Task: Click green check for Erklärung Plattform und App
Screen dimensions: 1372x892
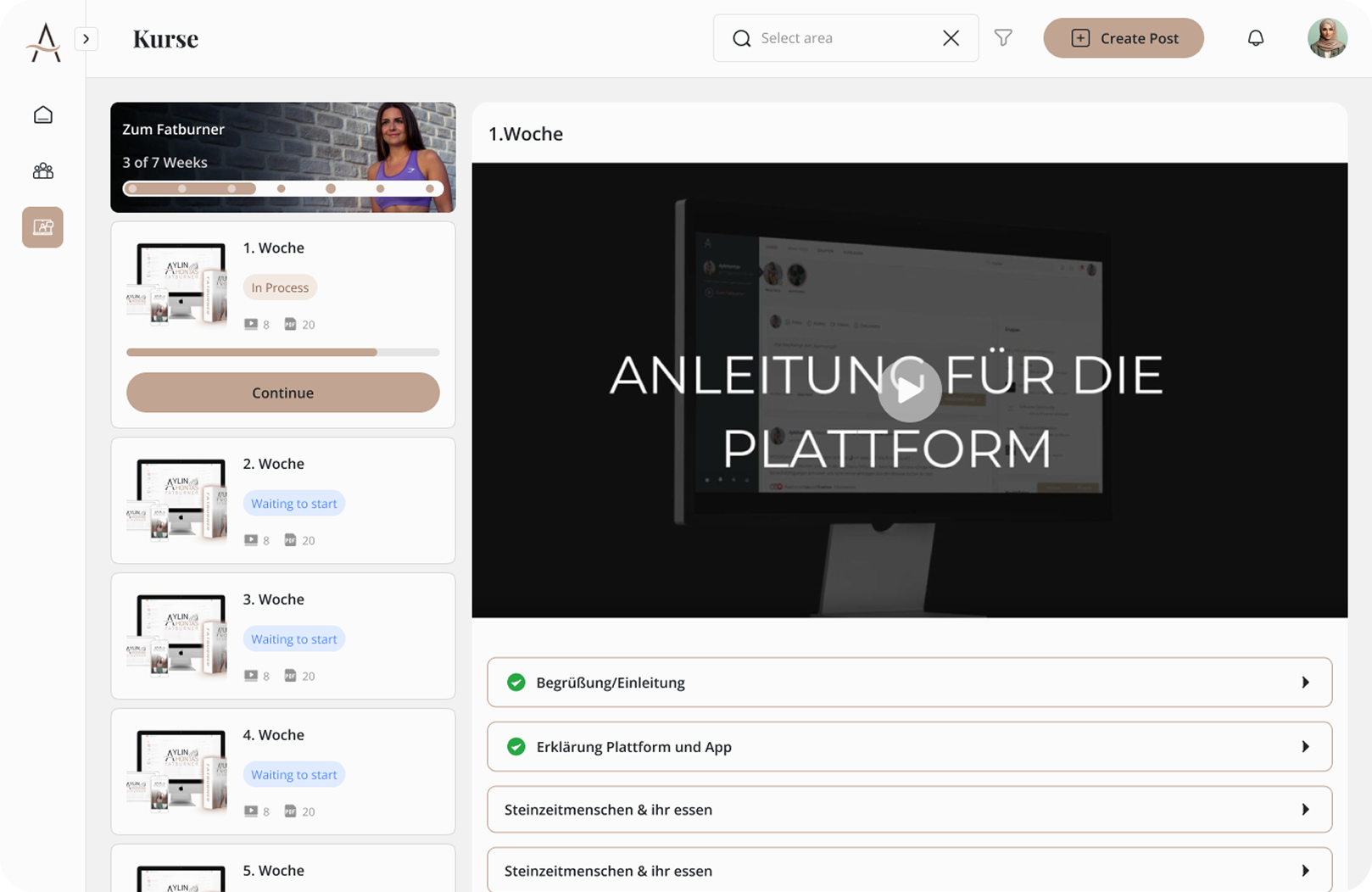Action: tap(516, 747)
